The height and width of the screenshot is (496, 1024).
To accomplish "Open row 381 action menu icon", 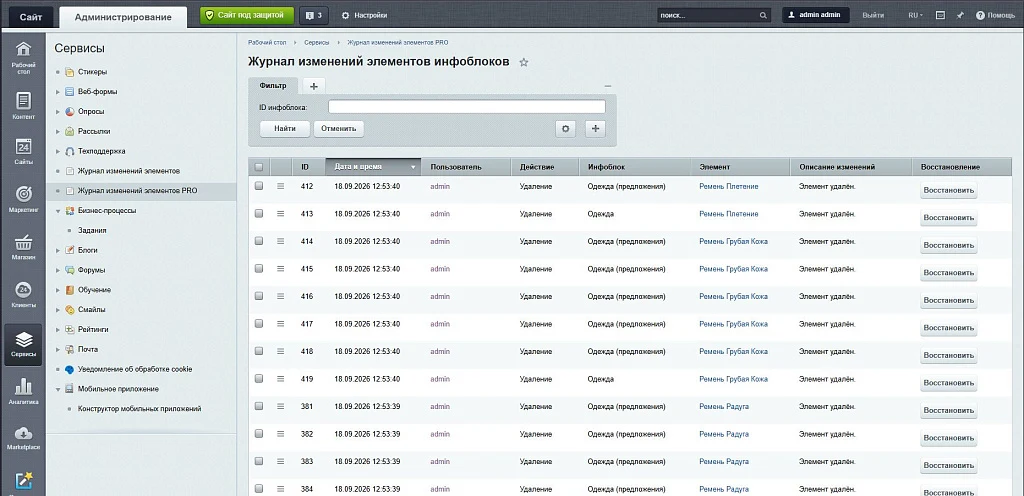I will [x=281, y=406].
